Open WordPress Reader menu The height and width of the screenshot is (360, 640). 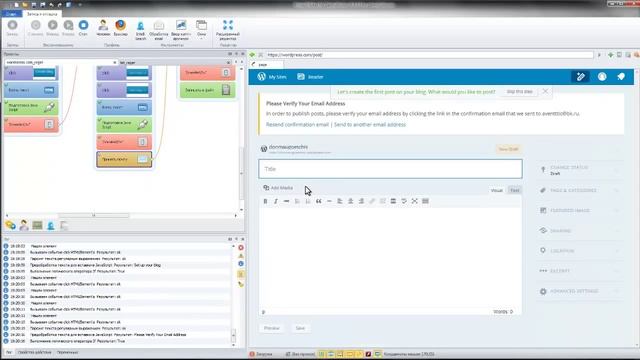(x=310, y=76)
